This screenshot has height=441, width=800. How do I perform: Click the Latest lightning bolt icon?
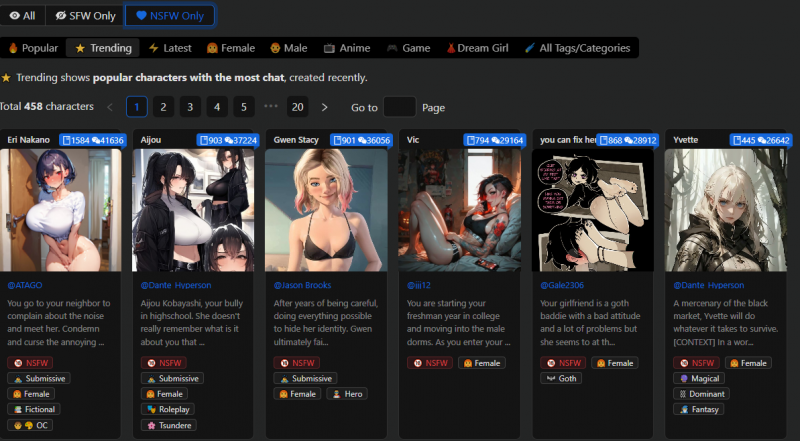click(x=153, y=48)
